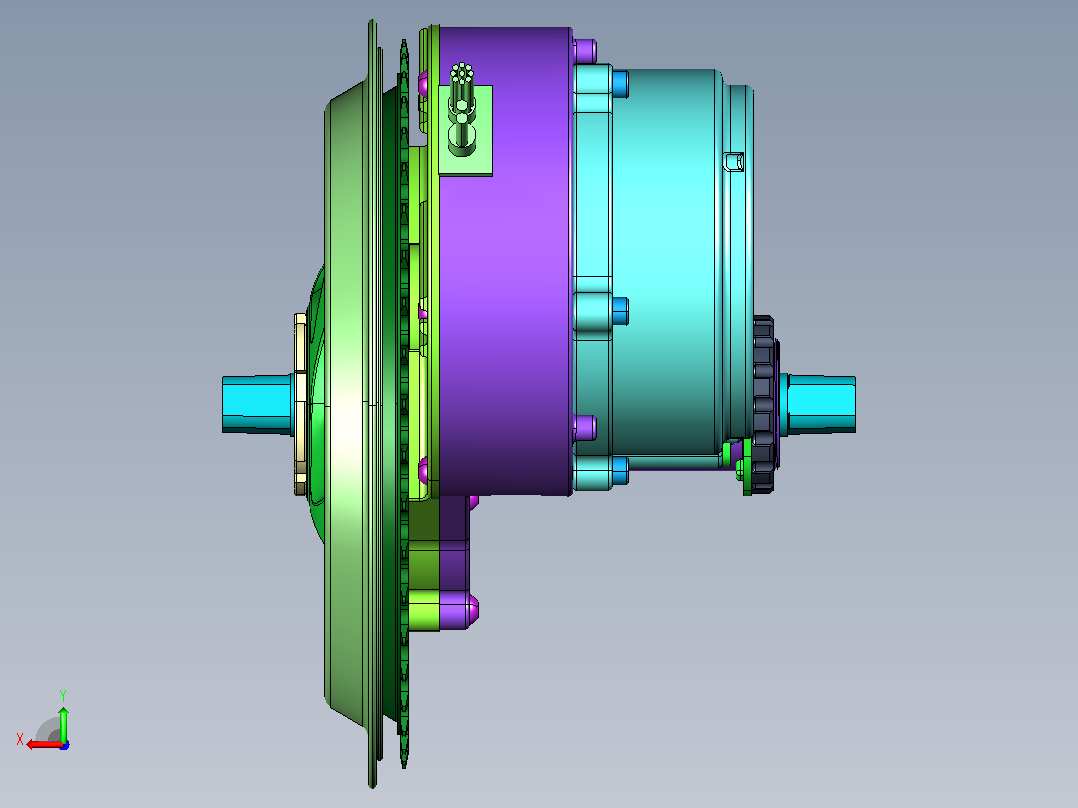The image size is (1078, 808).
Task: Pick the large purple cylindrical motor housing
Action: pyautogui.click(x=505, y=261)
